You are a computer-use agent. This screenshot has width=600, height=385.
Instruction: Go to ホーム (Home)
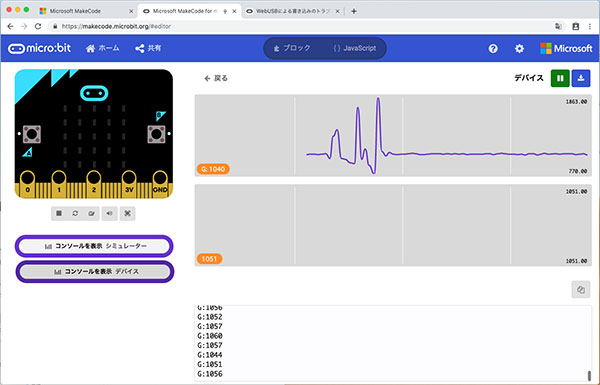tap(103, 48)
